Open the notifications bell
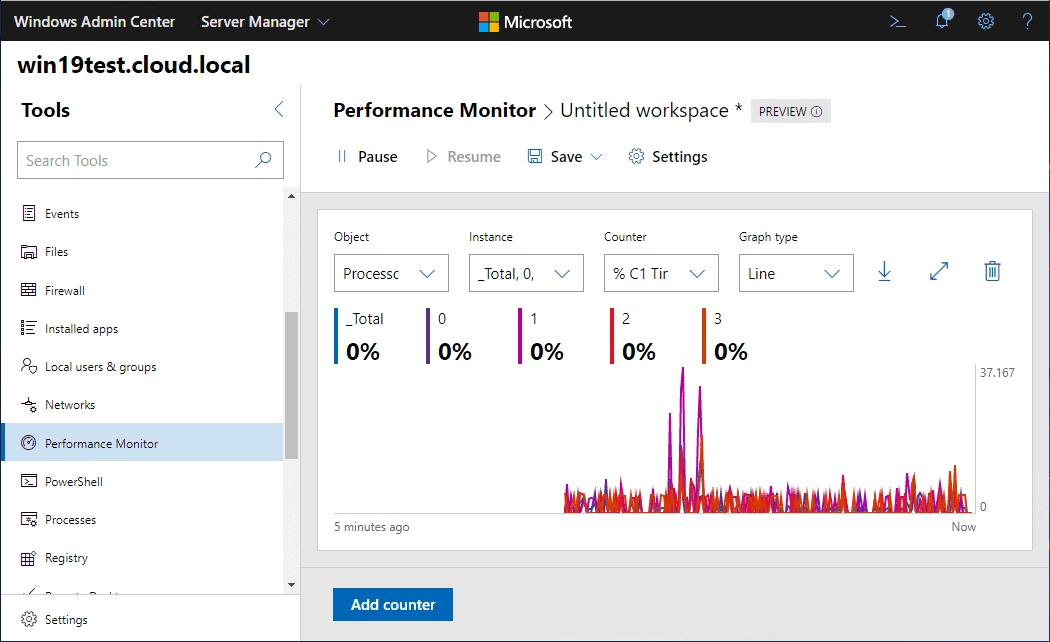 click(942, 21)
